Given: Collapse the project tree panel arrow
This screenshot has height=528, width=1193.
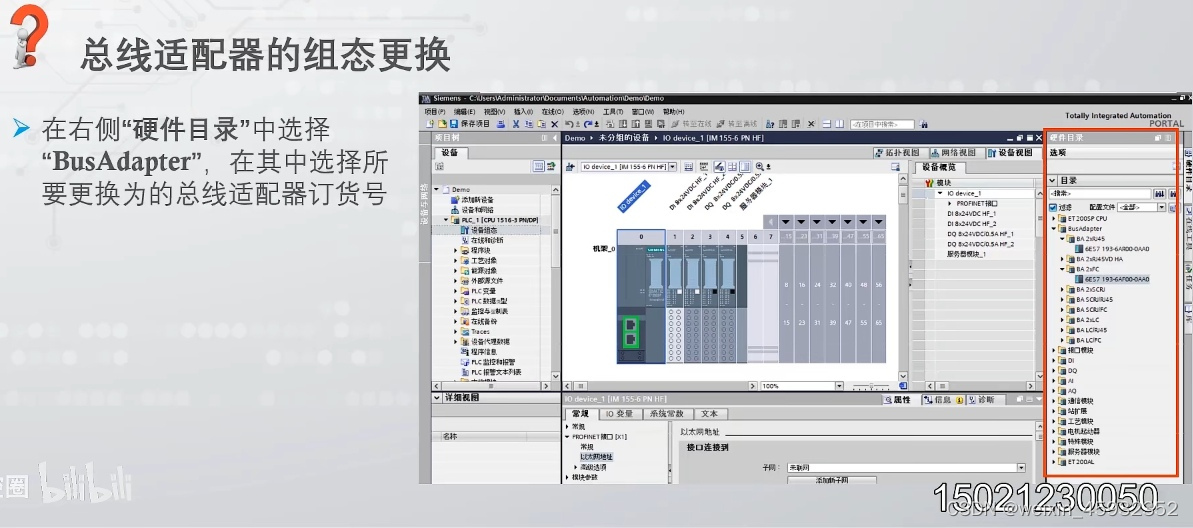Looking at the screenshot, I should pos(555,138).
